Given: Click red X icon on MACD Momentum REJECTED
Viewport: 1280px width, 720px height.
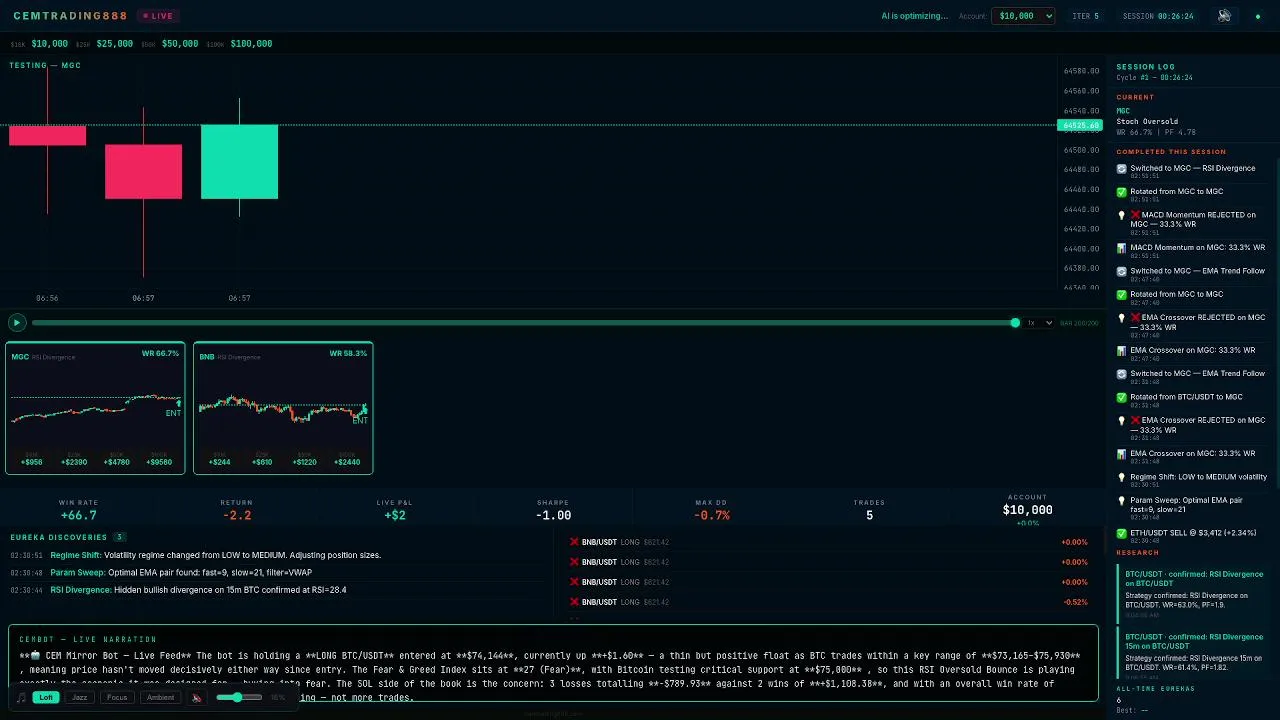Looking at the screenshot, I should [x=1135, y=215].
